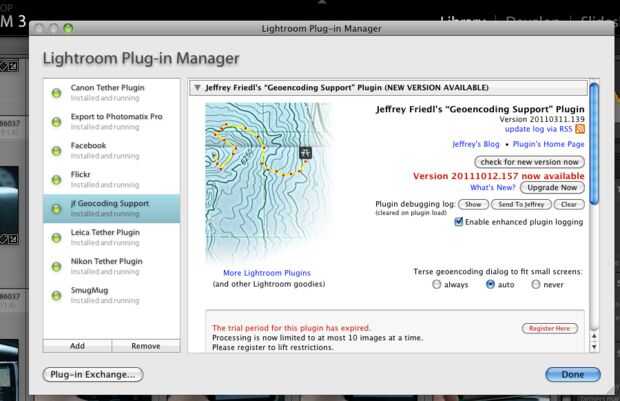Click the red 'Version 20111012.157 now available' text

499,176
